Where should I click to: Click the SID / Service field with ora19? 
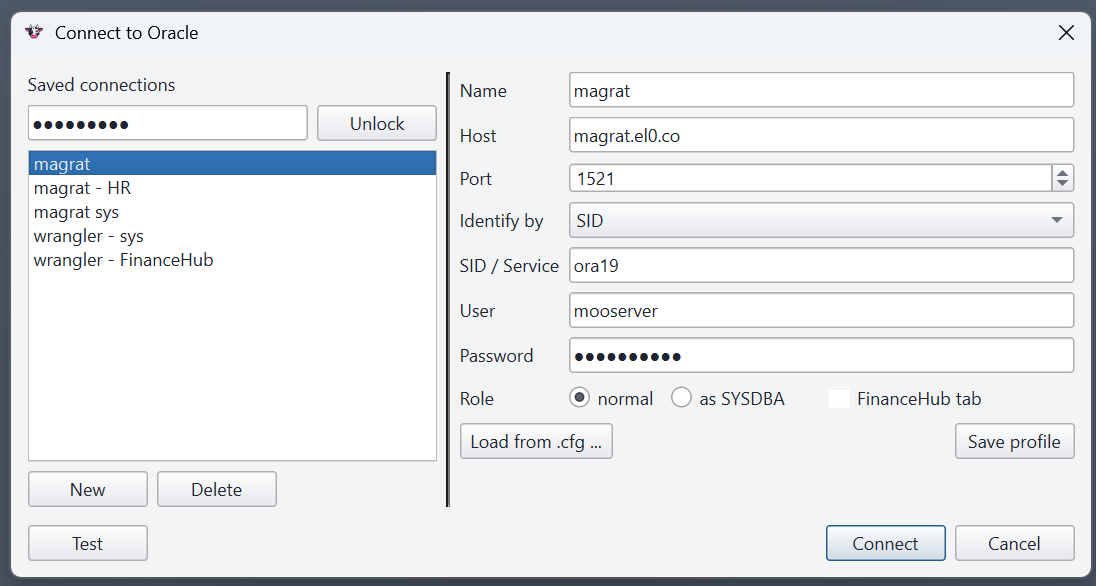tap(821, 265)
